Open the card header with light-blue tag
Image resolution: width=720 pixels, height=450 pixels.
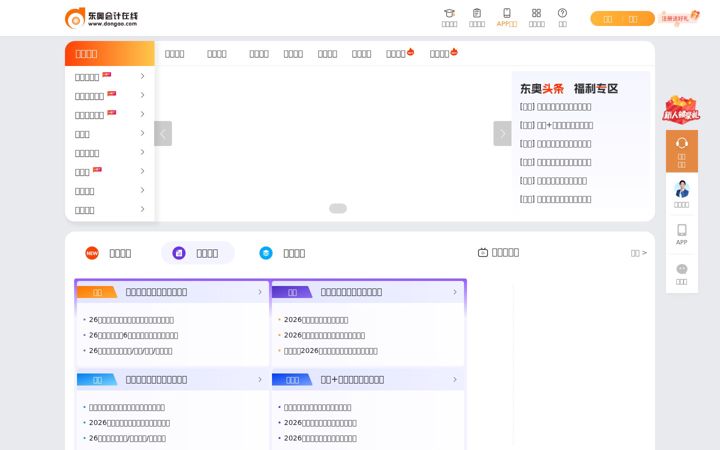(172, 380)
